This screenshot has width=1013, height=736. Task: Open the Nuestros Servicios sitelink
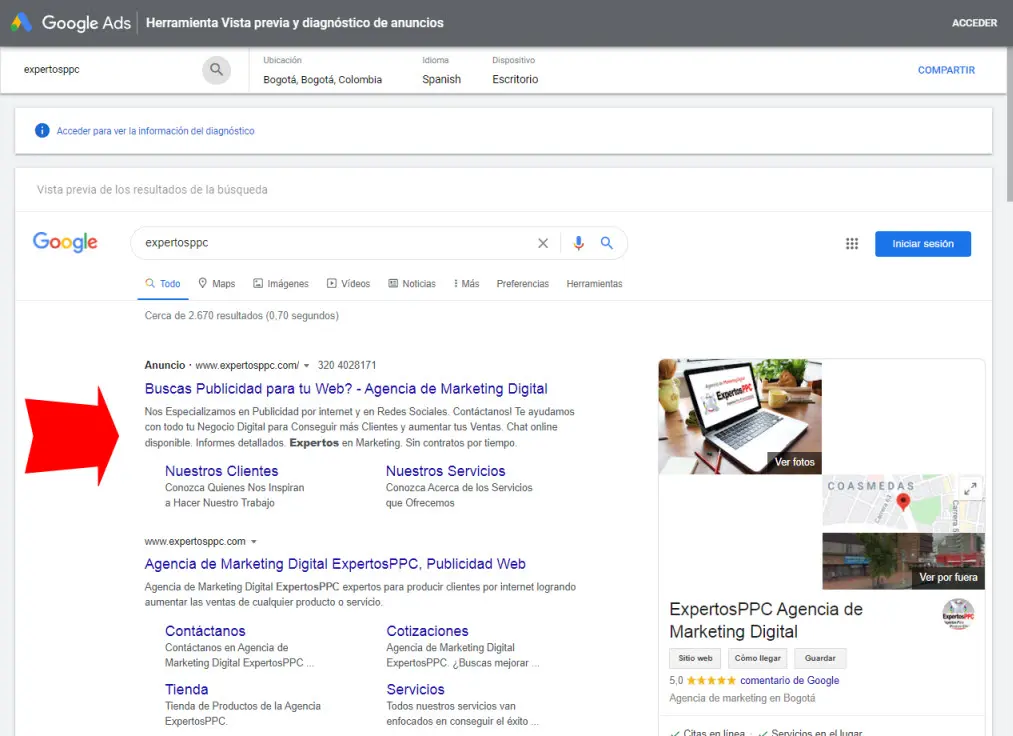click(x=446, y=471)
